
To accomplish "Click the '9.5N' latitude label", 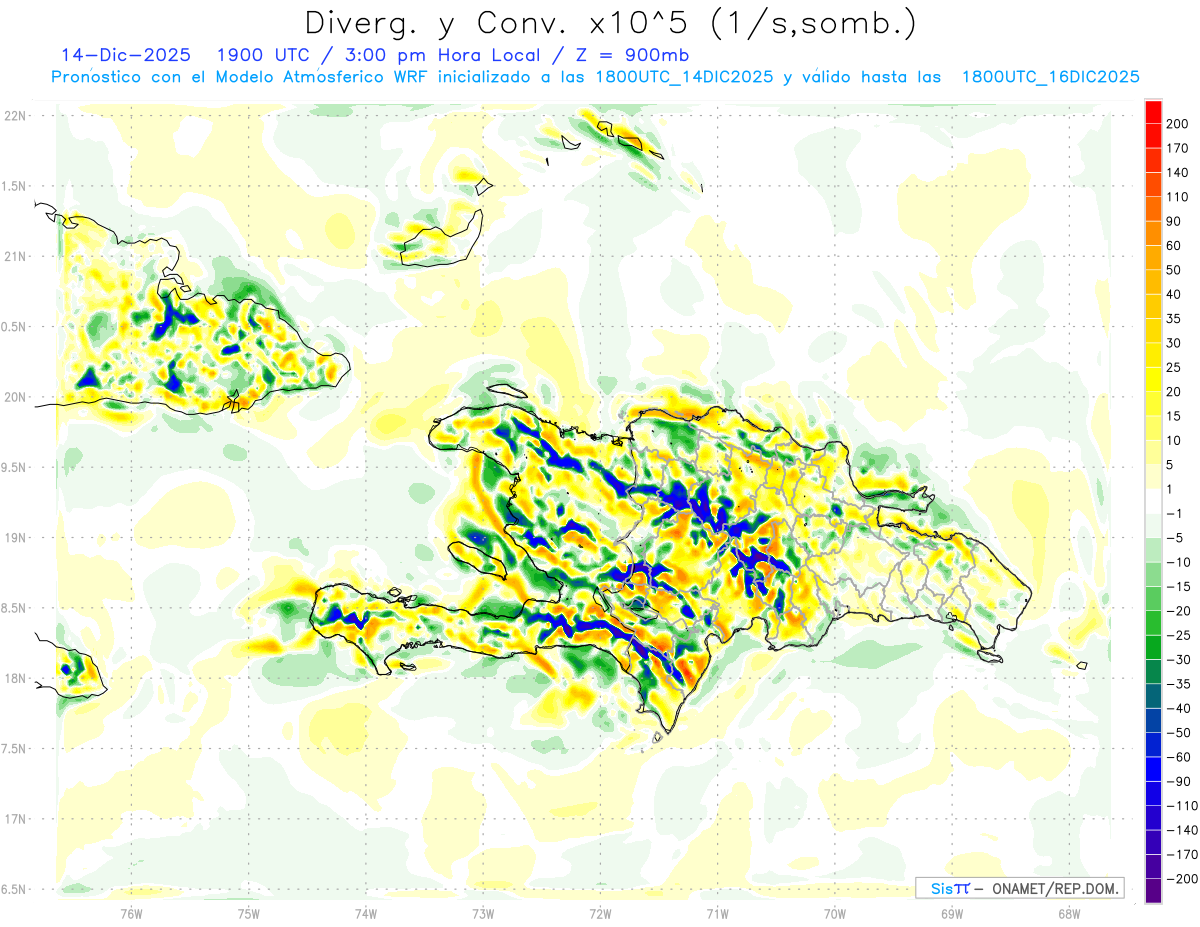I will click(15, 467).
